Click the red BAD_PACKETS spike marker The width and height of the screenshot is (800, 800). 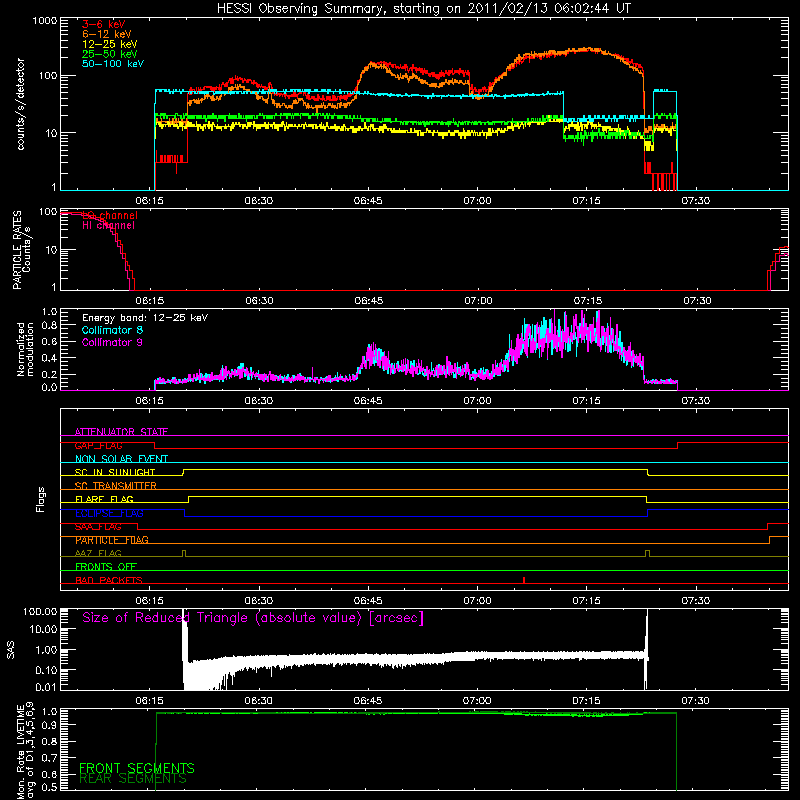click(524, 580)
